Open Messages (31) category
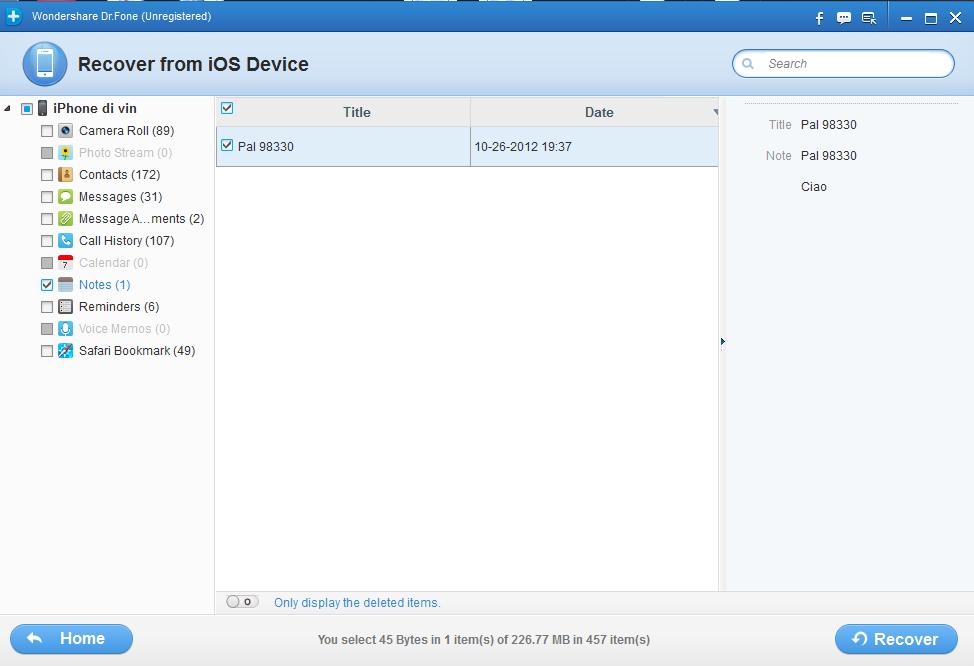 [121, 197]
